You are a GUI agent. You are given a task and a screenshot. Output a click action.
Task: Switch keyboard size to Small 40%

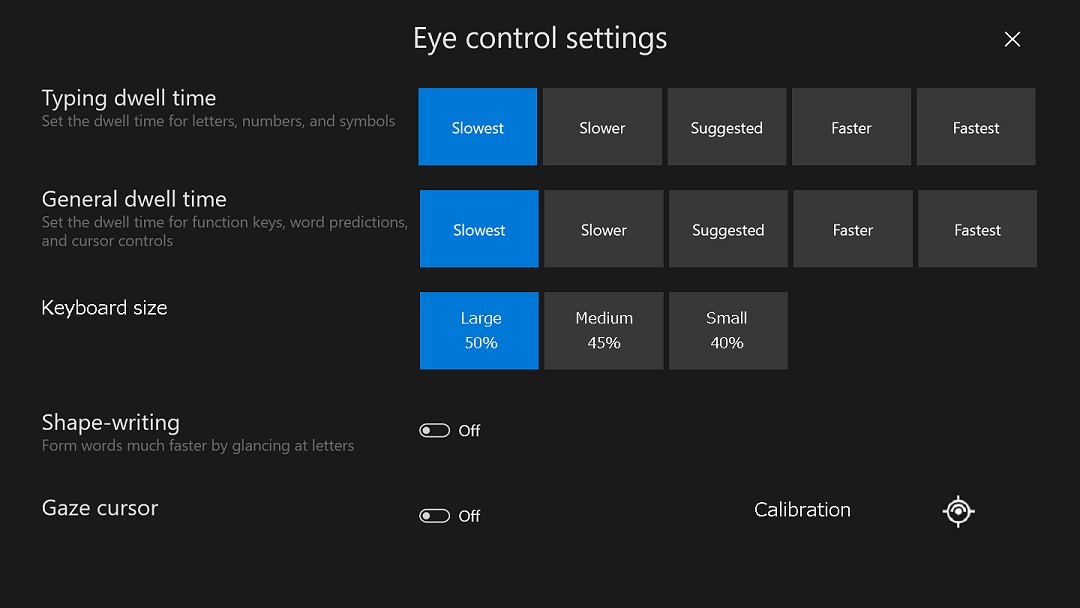pos(728,331)
